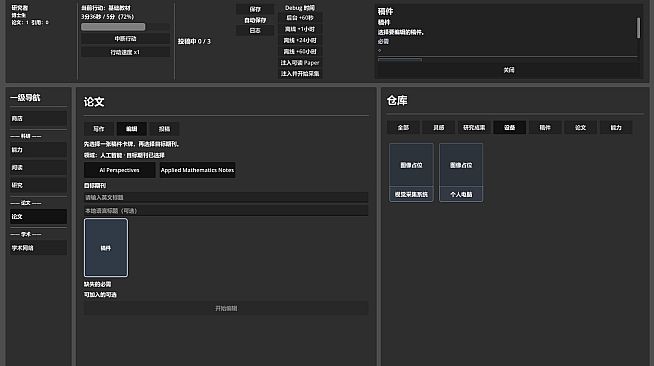Open the 商店 page in the navigation sidebar
Image resolution: width=654 pixels, height=366 pixels.
coord(38,119)
